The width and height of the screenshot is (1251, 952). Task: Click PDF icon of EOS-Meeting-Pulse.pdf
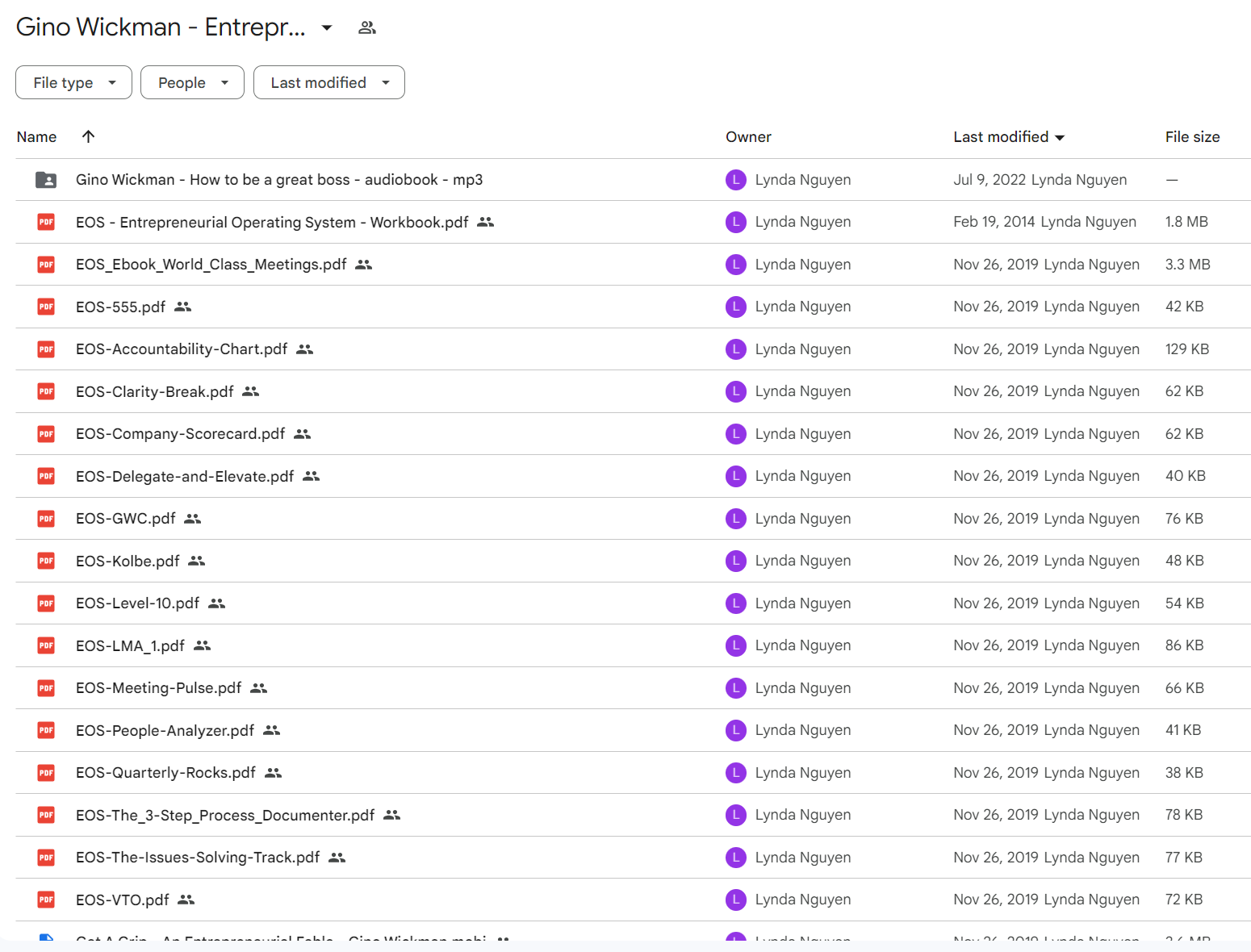click(46, 688)
